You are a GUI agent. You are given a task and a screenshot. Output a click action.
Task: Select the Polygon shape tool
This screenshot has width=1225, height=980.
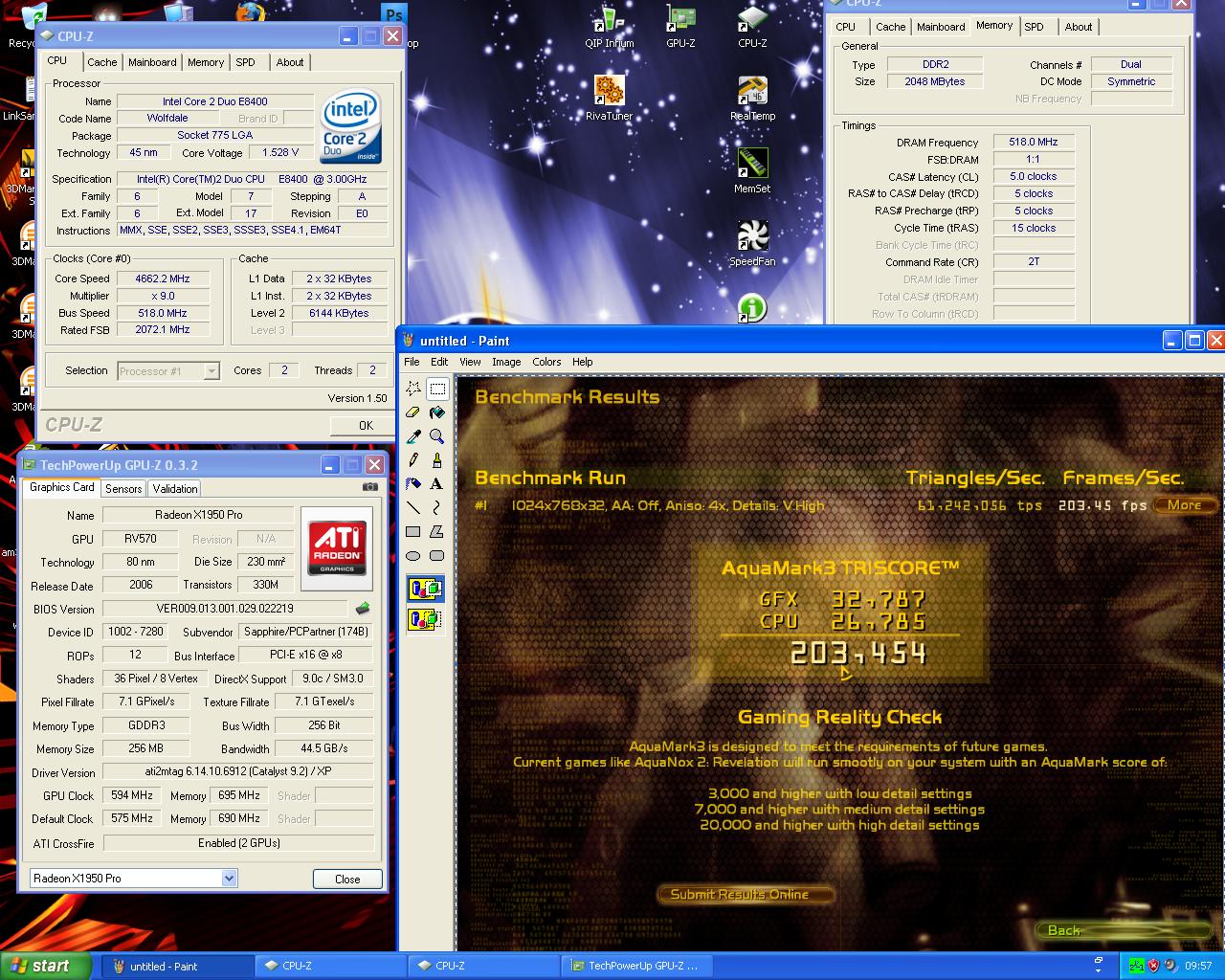coord(437,532)
